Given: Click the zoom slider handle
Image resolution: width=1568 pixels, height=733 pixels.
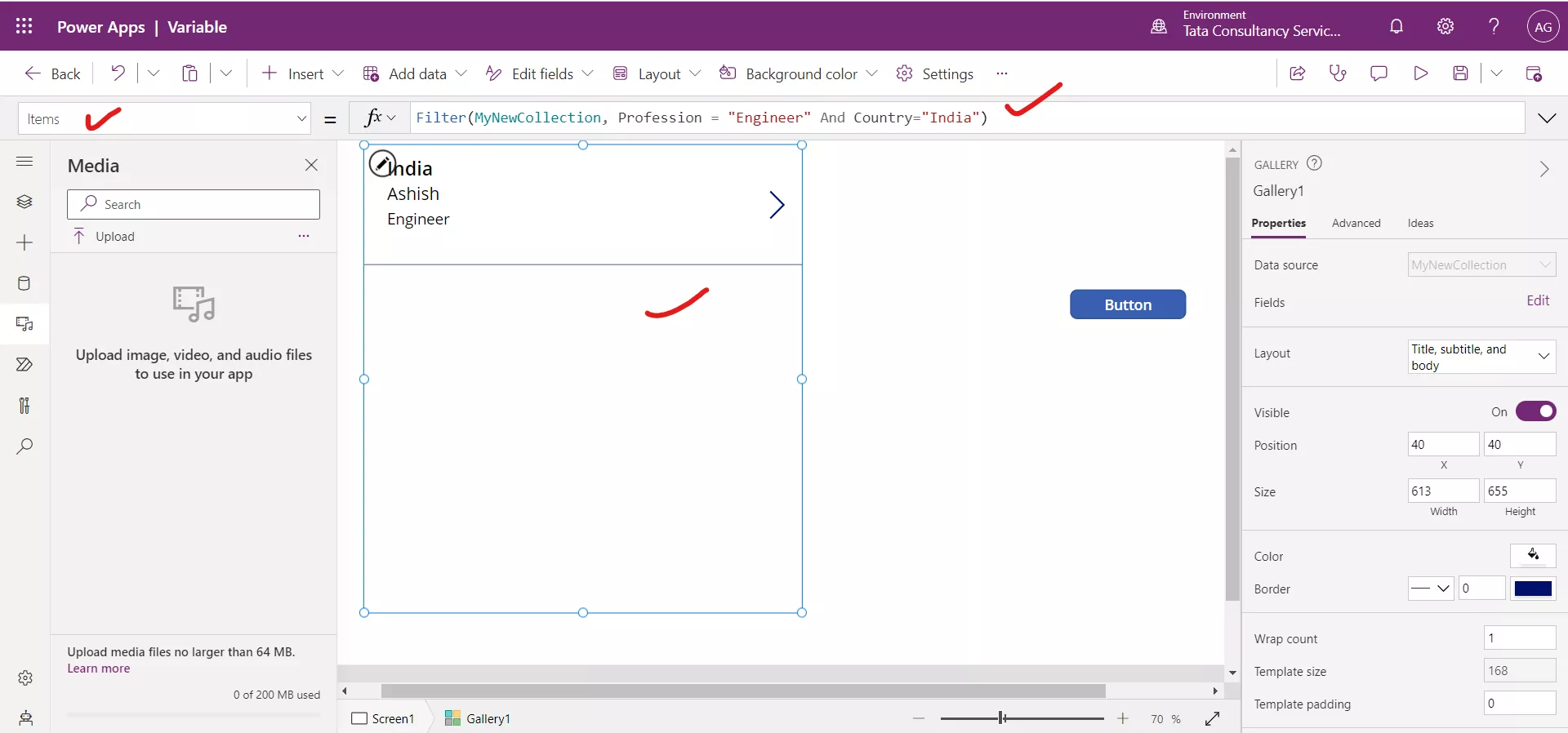Looking at the screenshot, I should point(1001,718).
